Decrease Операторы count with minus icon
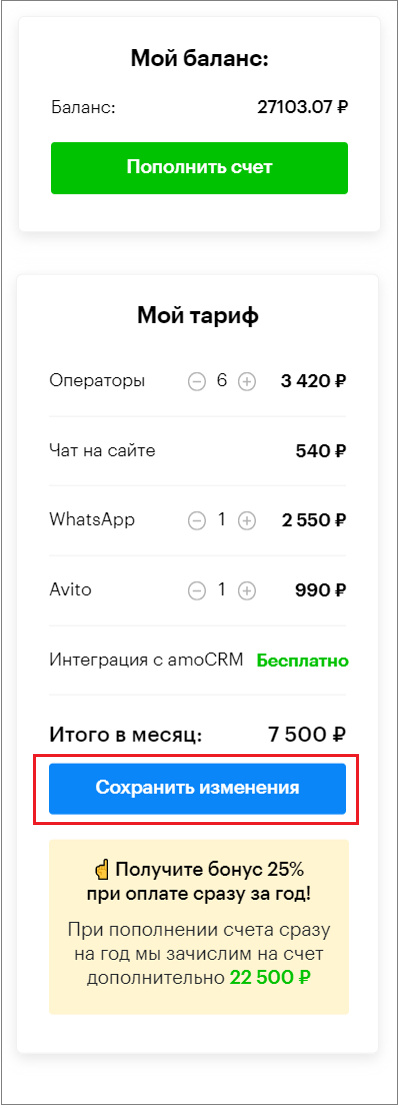The height and width of the screenshot is (1108, 399). [196, 382]
